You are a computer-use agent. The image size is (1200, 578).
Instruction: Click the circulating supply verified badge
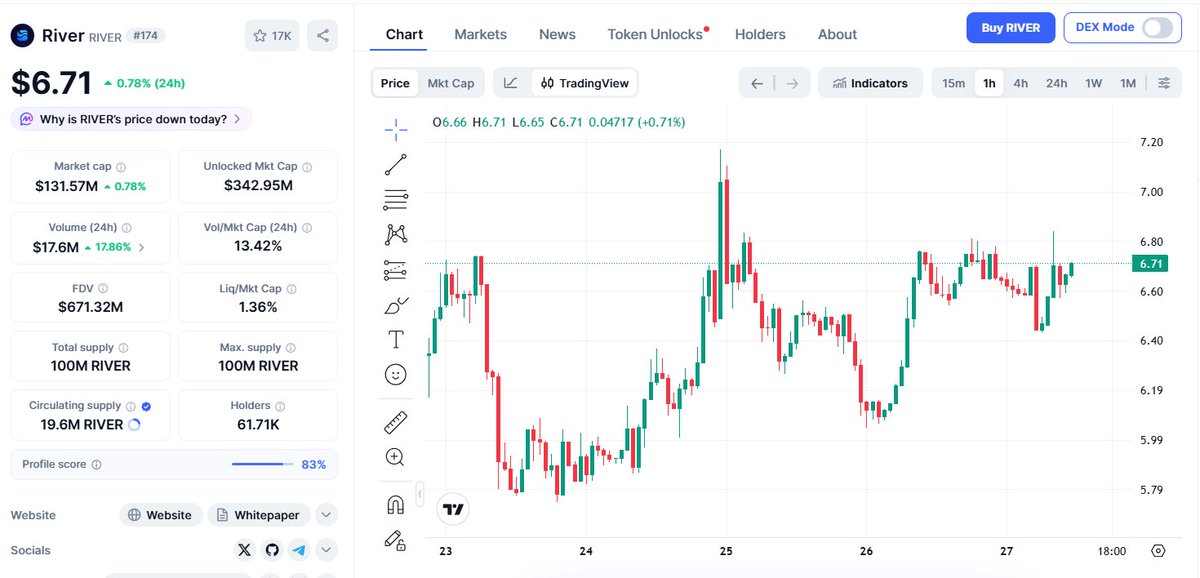coord(146,406)
